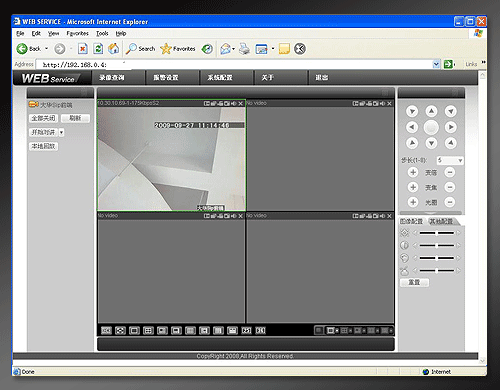The height and width of the screenshot is (390, 500).
Task: Close the top-right No Video pane
Action: (x=389, y=104)
